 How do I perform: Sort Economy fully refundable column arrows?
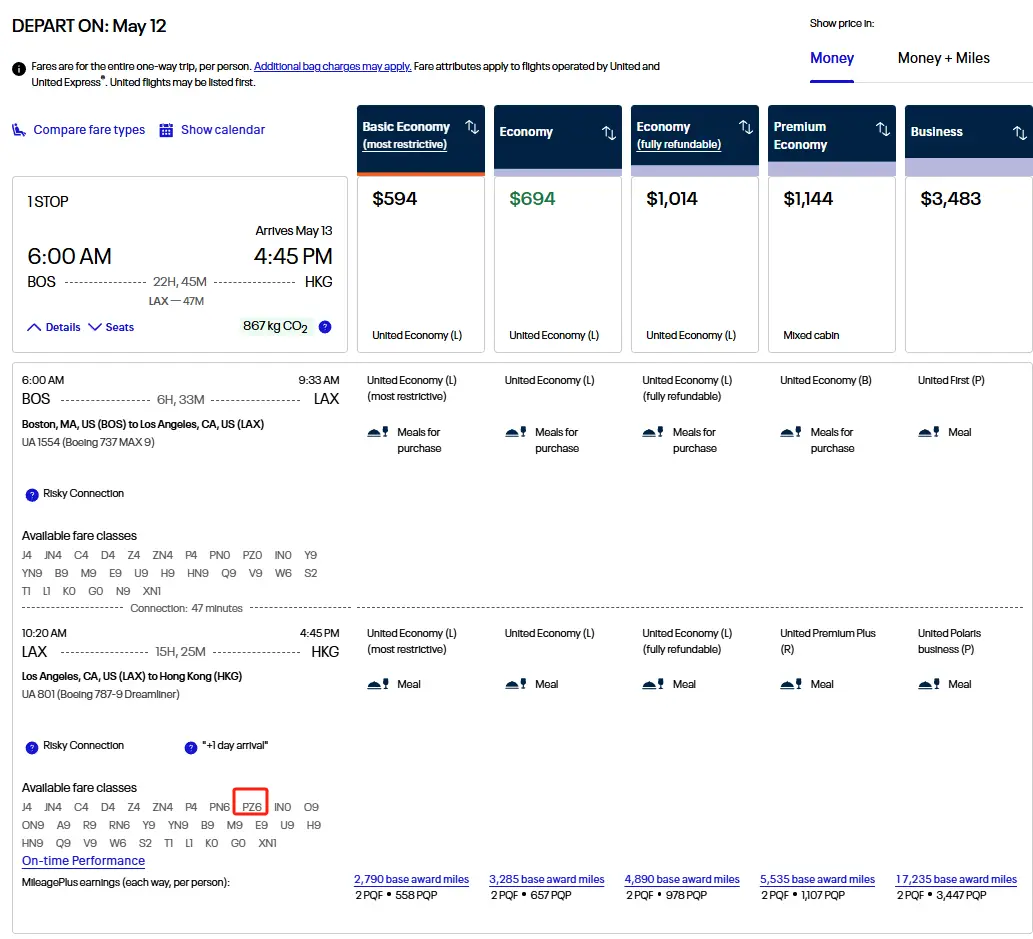click(x=746, y=127)
